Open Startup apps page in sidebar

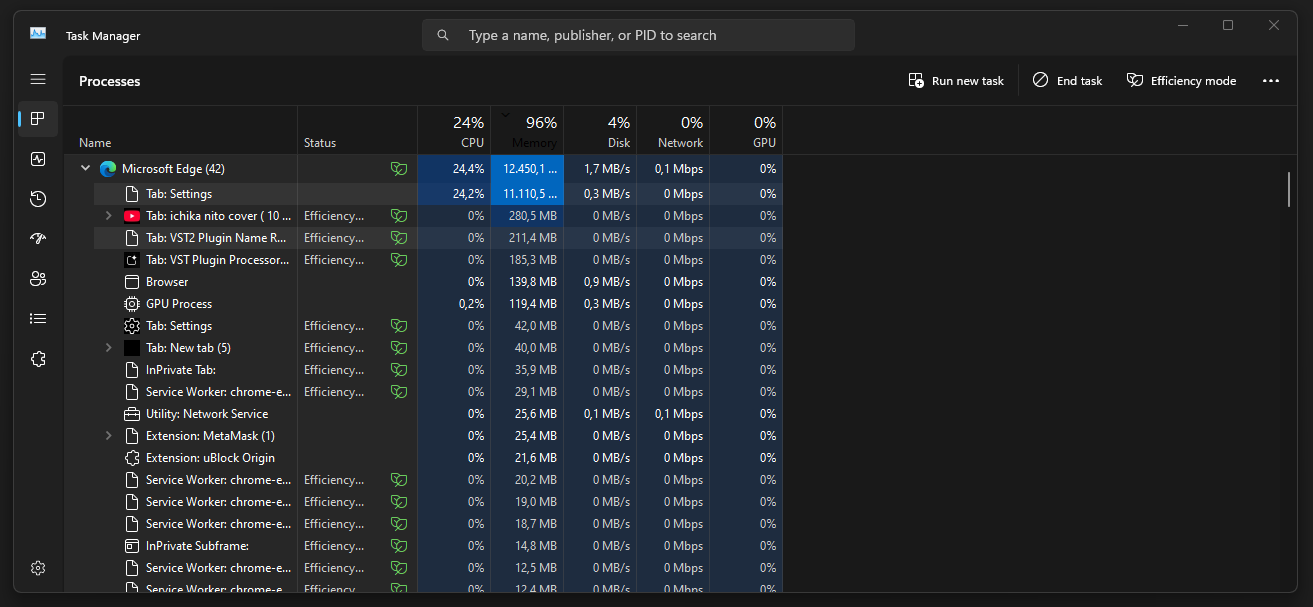[38, 239]
